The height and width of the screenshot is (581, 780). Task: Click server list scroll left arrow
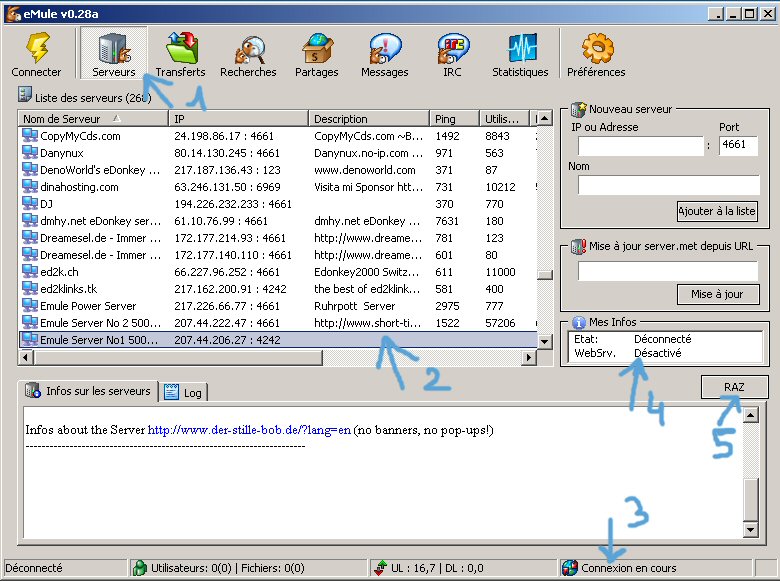click(26, 357)
